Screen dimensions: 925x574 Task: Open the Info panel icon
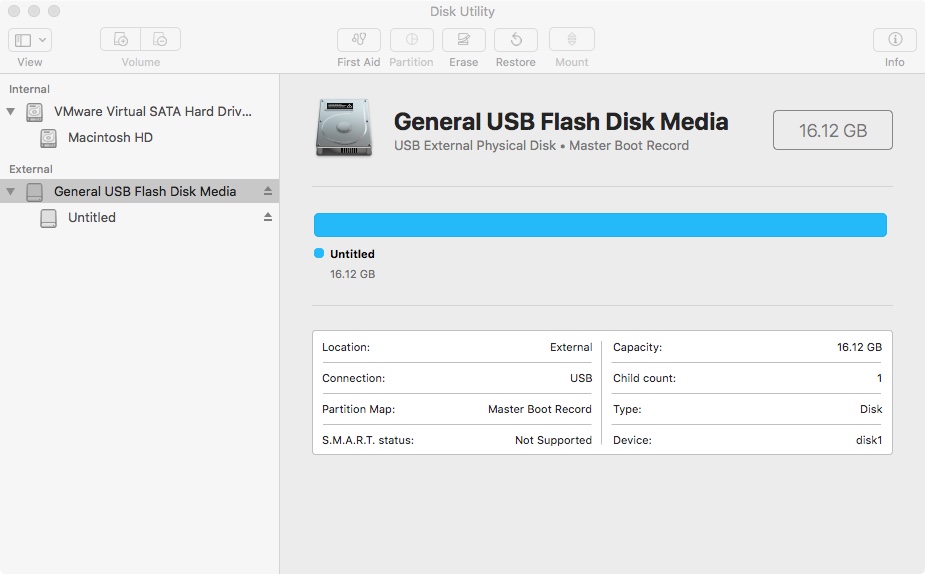pos(894,40)
